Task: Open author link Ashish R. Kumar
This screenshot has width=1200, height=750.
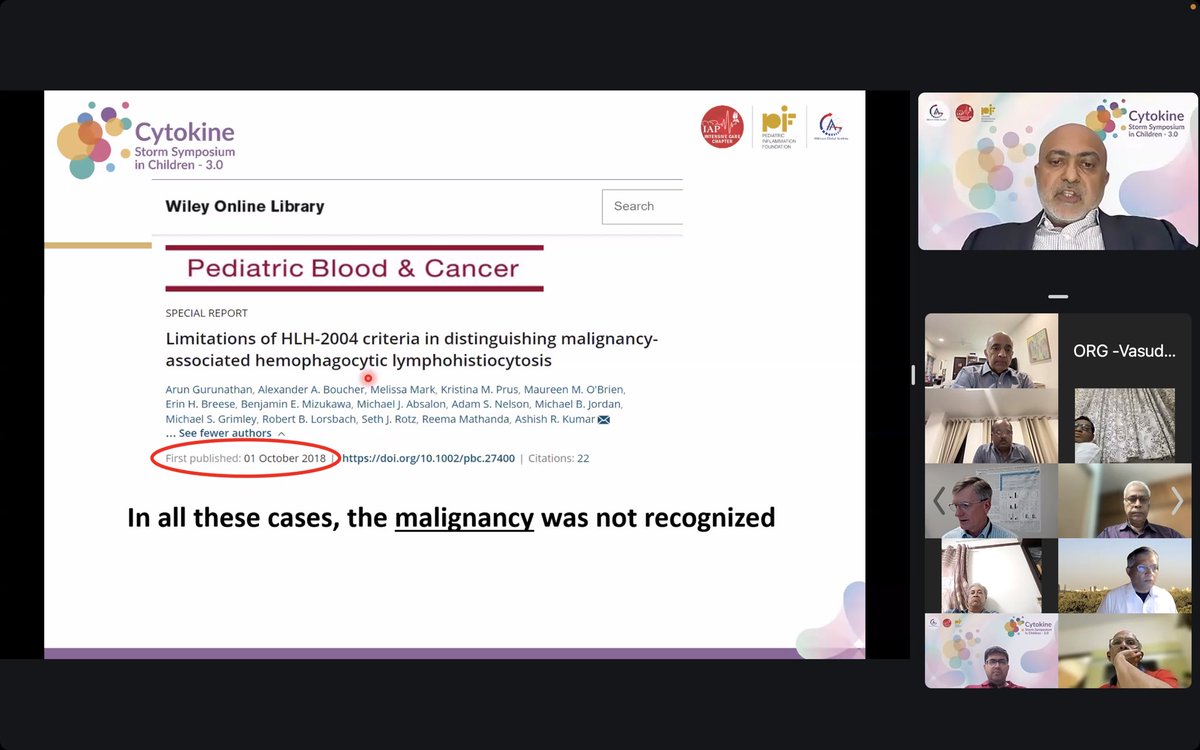Action: (x=555, y=419)
